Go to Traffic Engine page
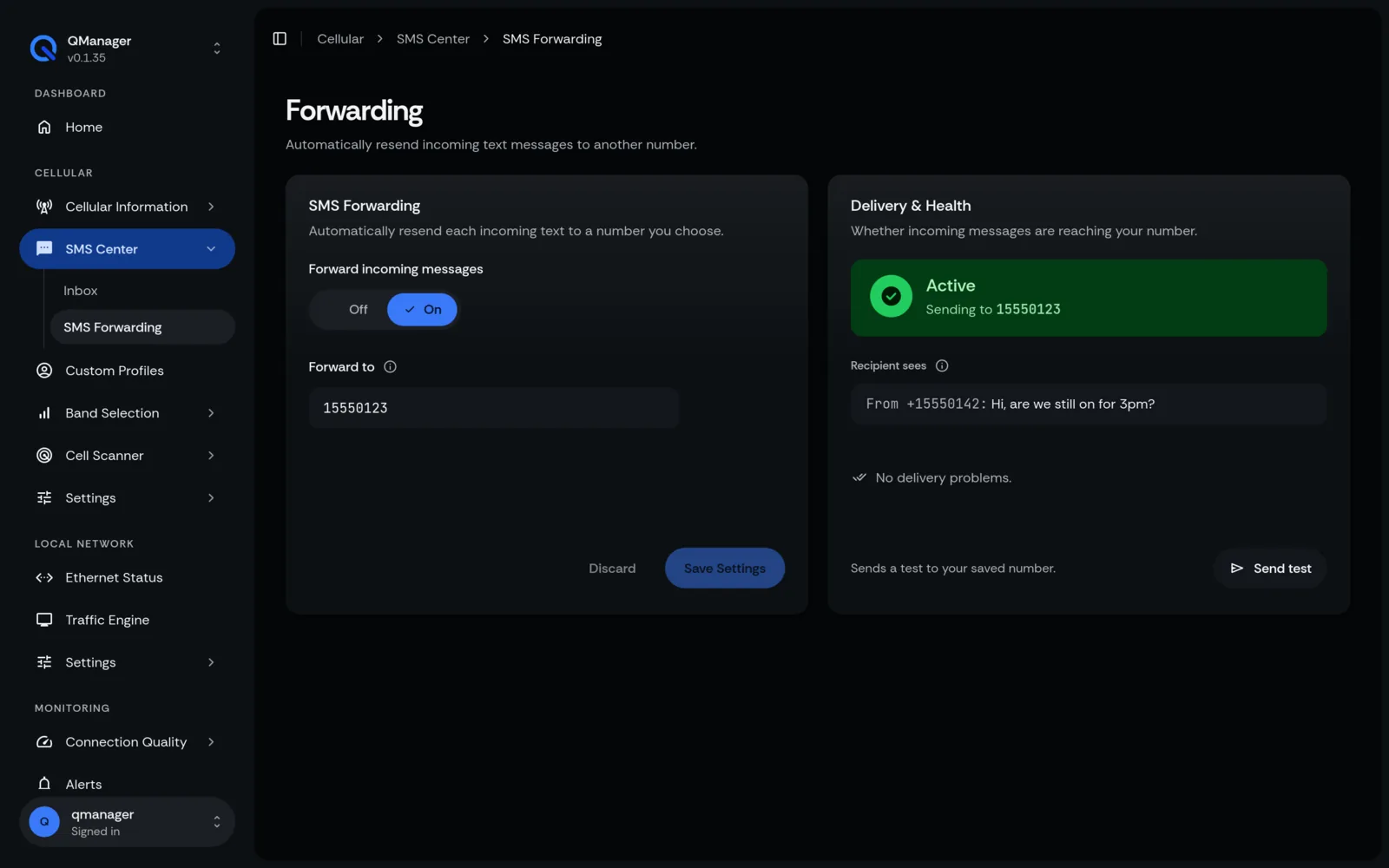The width and height of the screenshot is (1389, 868). [x=127, y=620]
